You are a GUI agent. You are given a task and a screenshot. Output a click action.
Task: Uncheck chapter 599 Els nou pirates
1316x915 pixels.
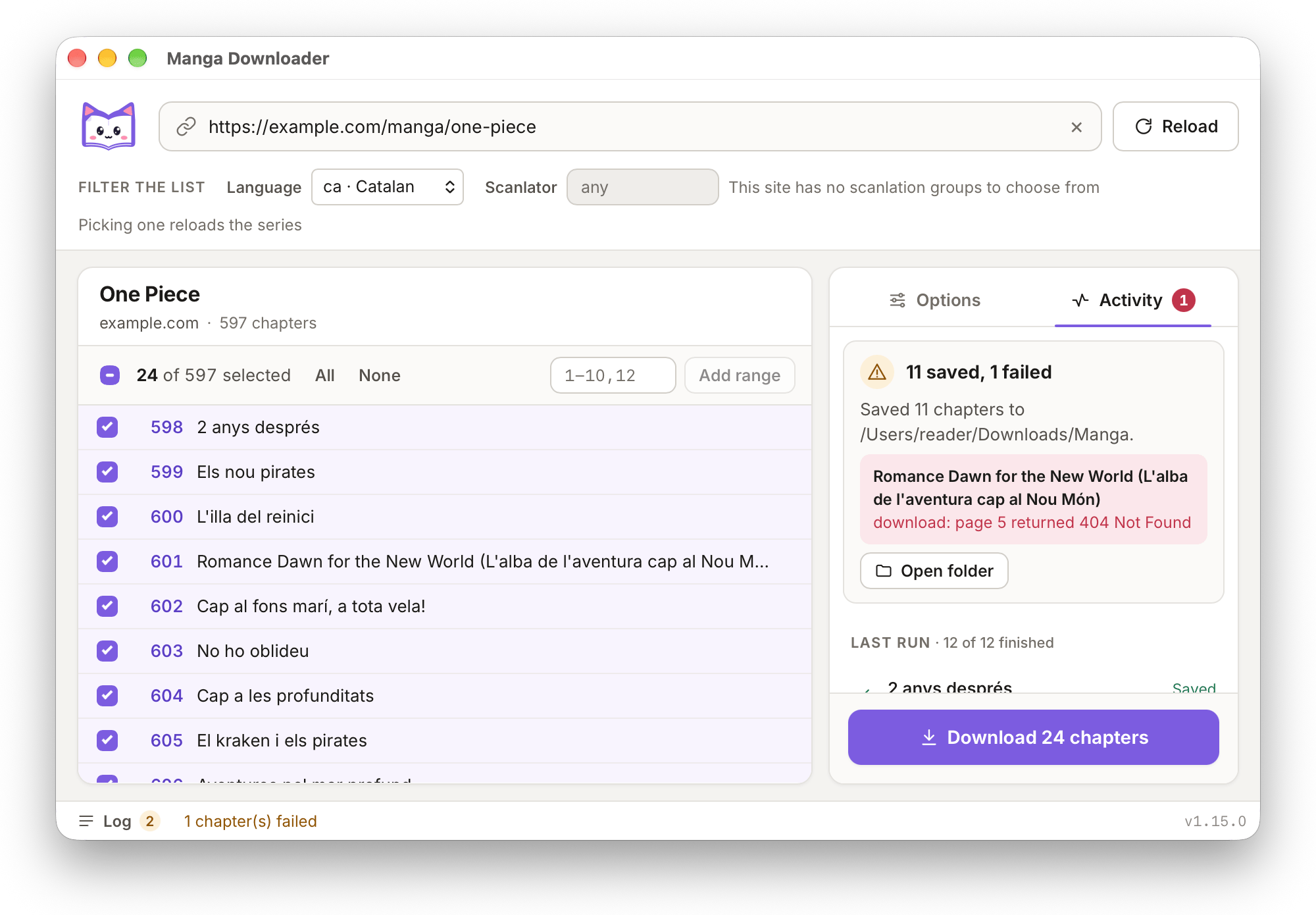[x=107, y=472]
